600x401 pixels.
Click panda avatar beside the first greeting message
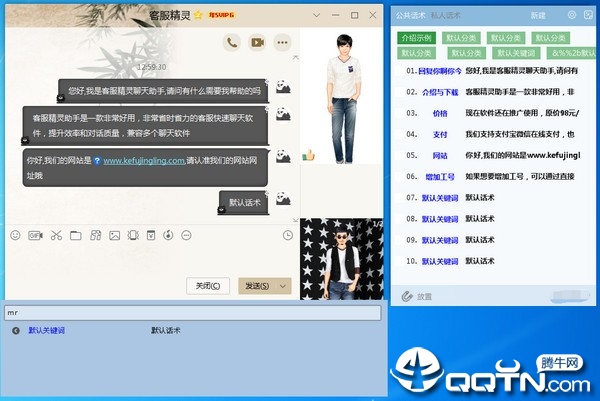(283, 86)
